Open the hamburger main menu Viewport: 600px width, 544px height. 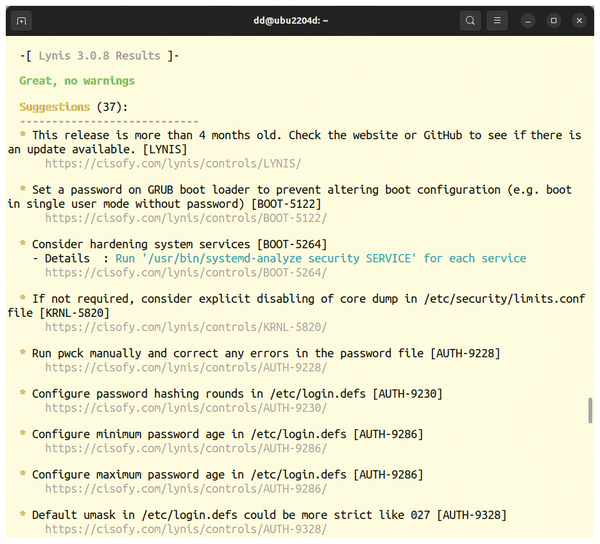[x=497, y=21]
